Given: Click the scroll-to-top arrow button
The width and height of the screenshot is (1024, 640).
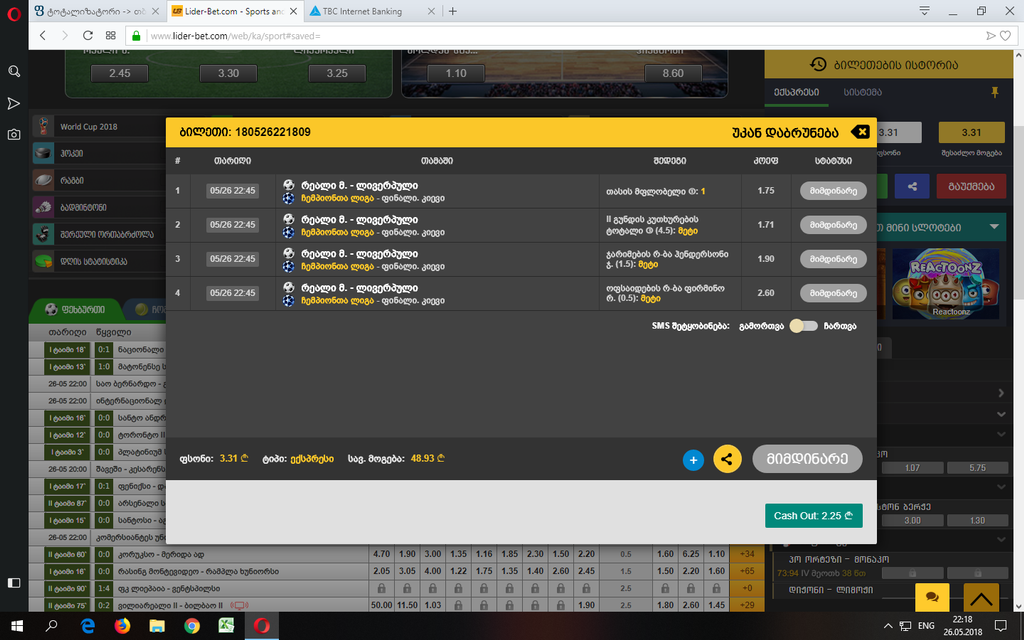Looking at the screenshot, I should 981,596.
